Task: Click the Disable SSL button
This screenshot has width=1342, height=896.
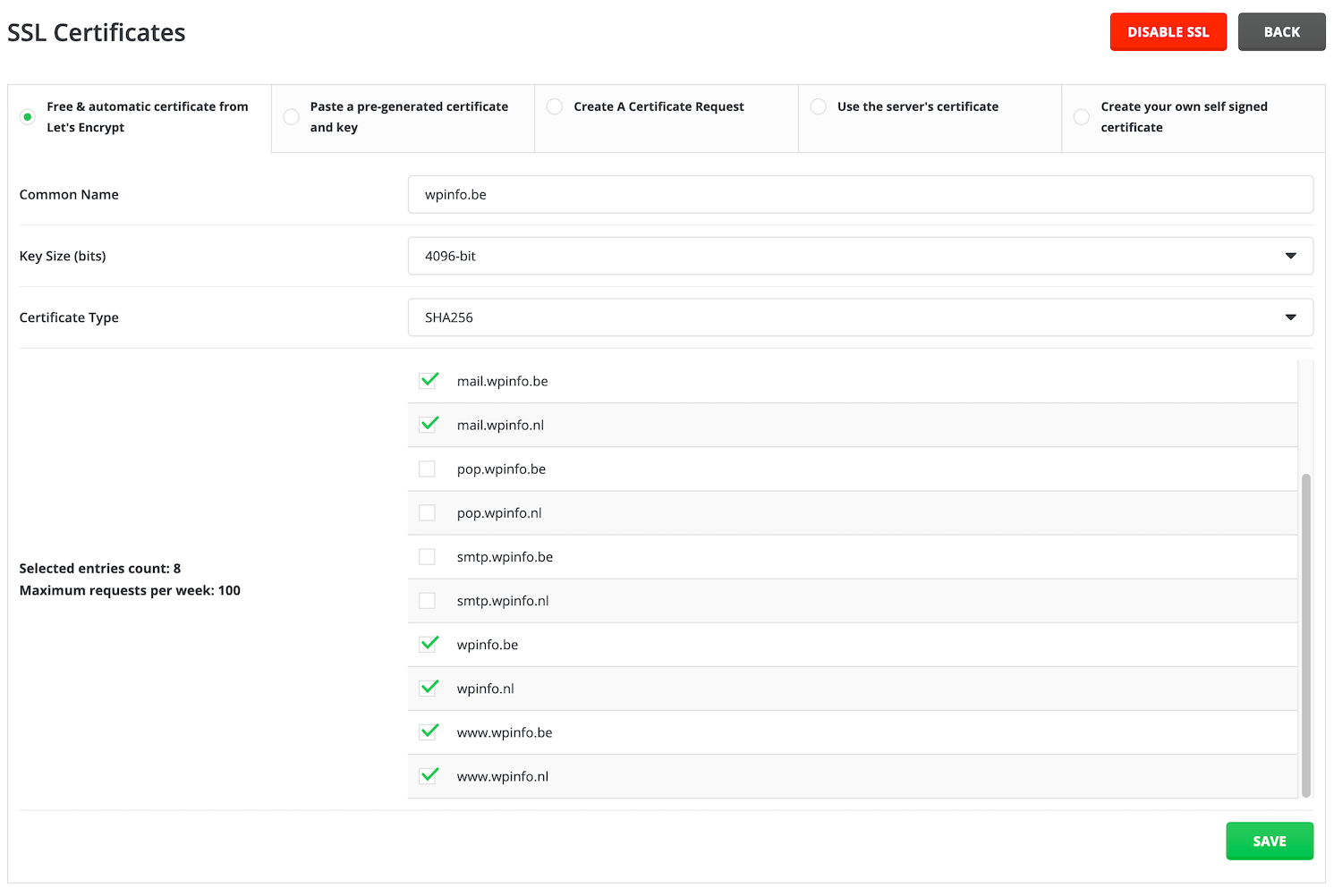Action: click(x=1168, y=32)
